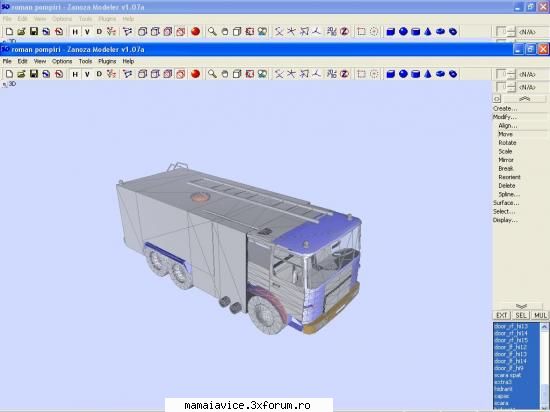
Task: Create a blue cube primitive
Action: pyautogui.click(x=391, y=74)
